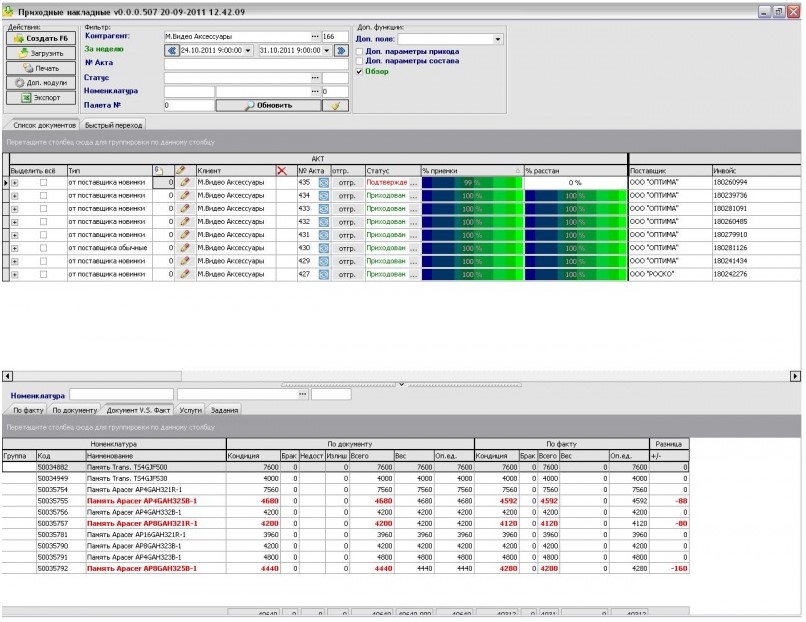Click the blue act icon in row 434
Screen dimensions: 806x622
click(x=324, y=196)
